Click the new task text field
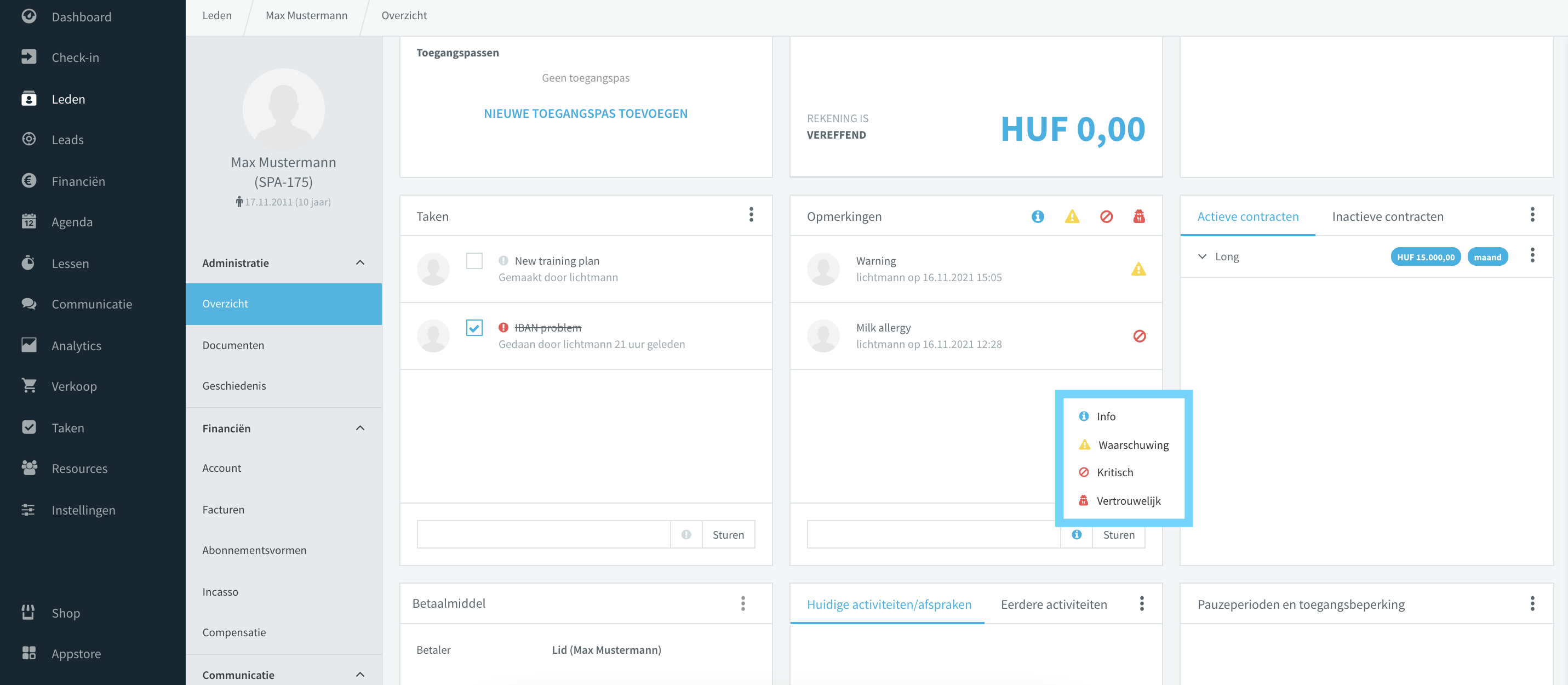1568x685 pixels. [543, 535]
